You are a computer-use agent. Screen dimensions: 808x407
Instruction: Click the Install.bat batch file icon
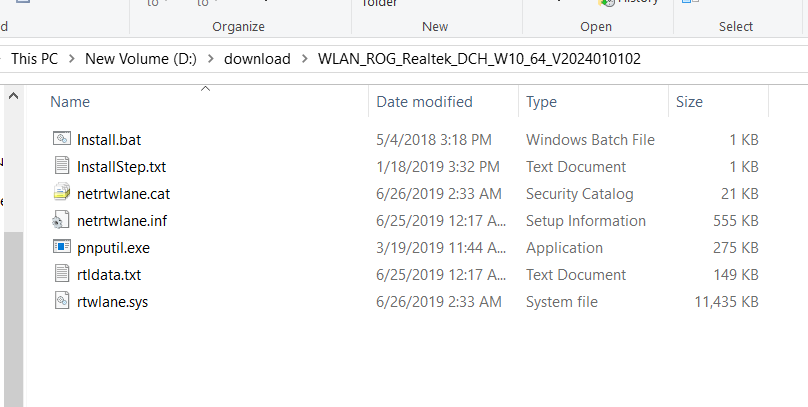[x=62, y=139]
